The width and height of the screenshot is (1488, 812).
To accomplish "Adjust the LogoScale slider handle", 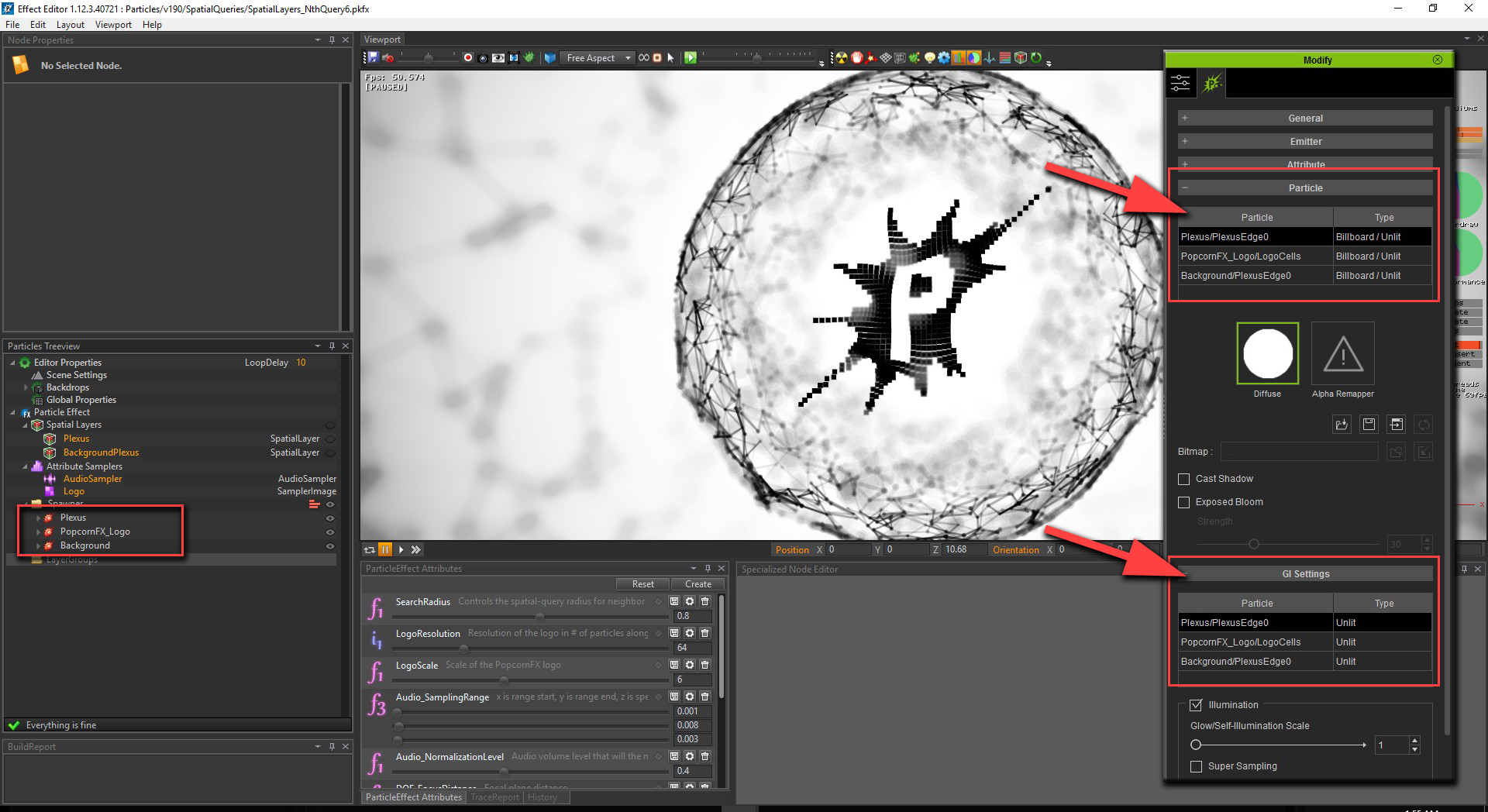I will click(505, 680).
